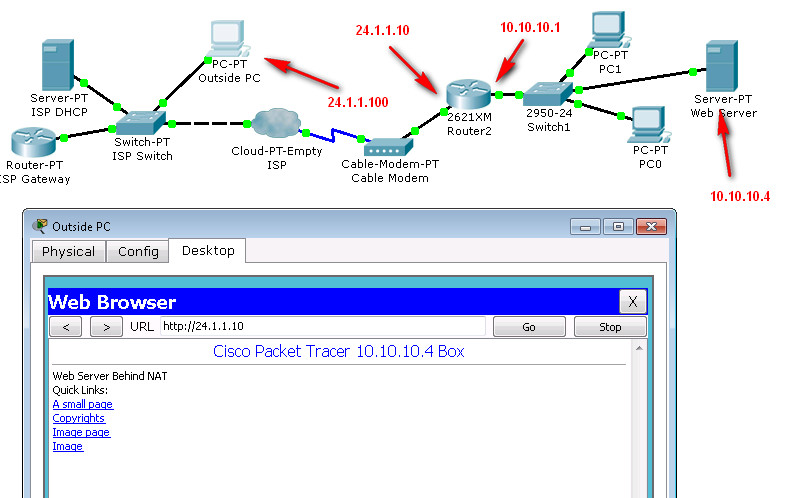
Task: Open the Physical tab
Action: pos(69,252)
